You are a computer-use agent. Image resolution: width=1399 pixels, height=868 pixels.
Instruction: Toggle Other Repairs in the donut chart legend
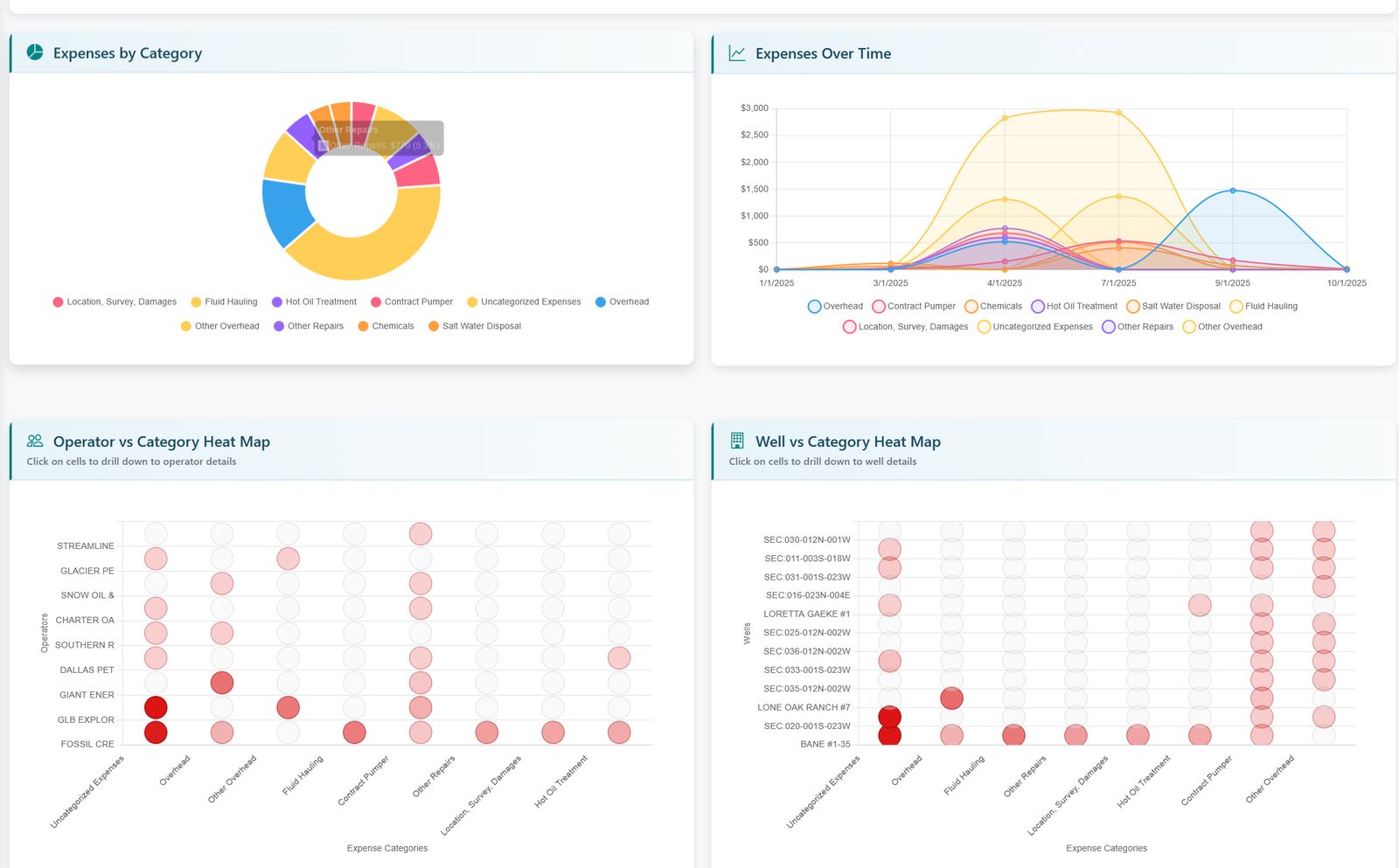309,326
